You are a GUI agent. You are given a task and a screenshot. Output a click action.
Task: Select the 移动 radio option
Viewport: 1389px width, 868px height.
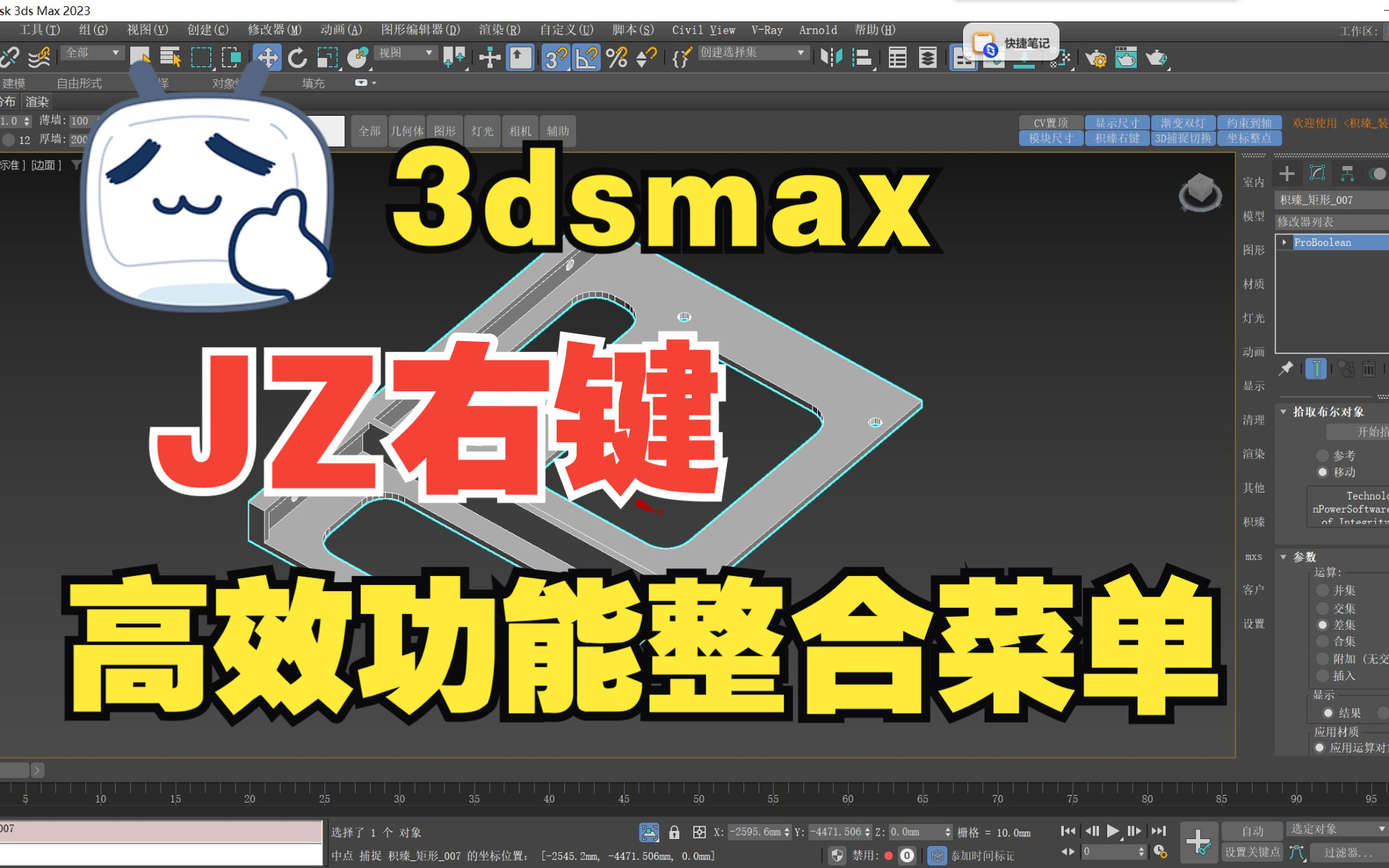pyautogui.click(x=1322, y=472)
